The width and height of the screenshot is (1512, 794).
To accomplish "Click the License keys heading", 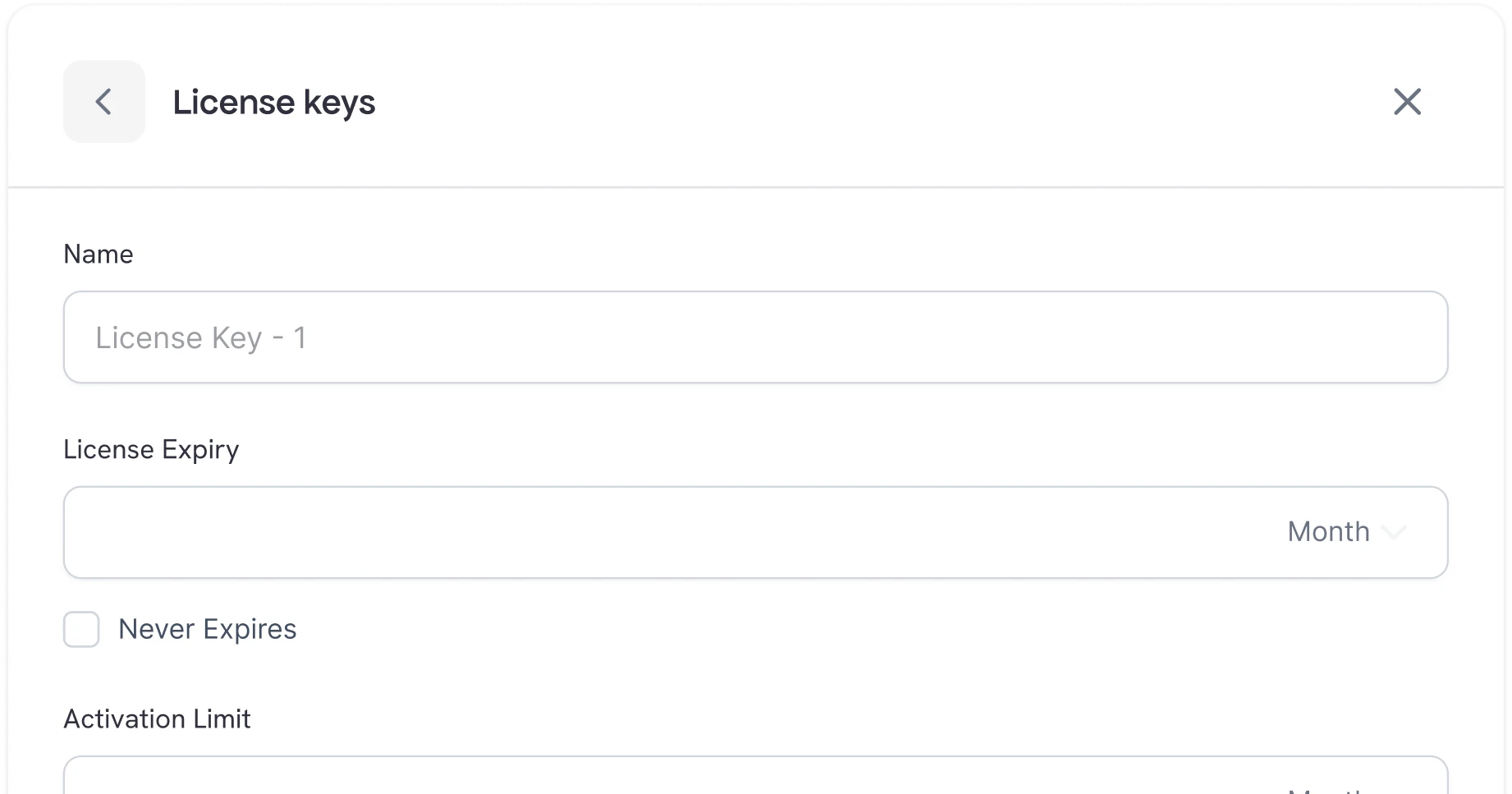I will tap(273, 103).
